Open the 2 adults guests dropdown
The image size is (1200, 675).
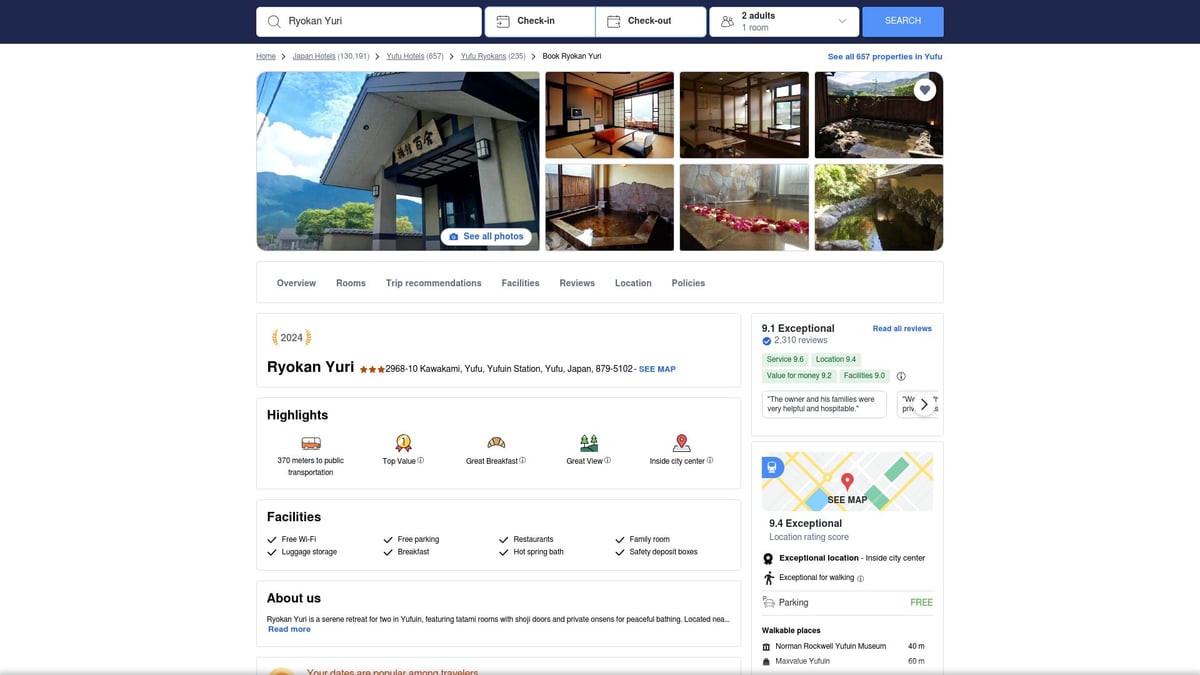tap(783, 20)
